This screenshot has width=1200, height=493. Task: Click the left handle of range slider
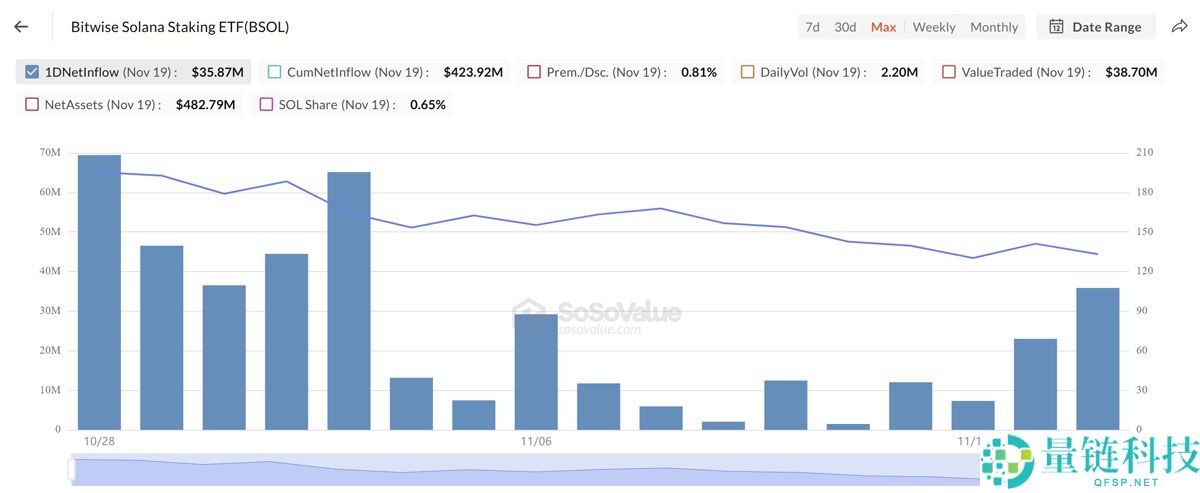(x=71, y=470)
